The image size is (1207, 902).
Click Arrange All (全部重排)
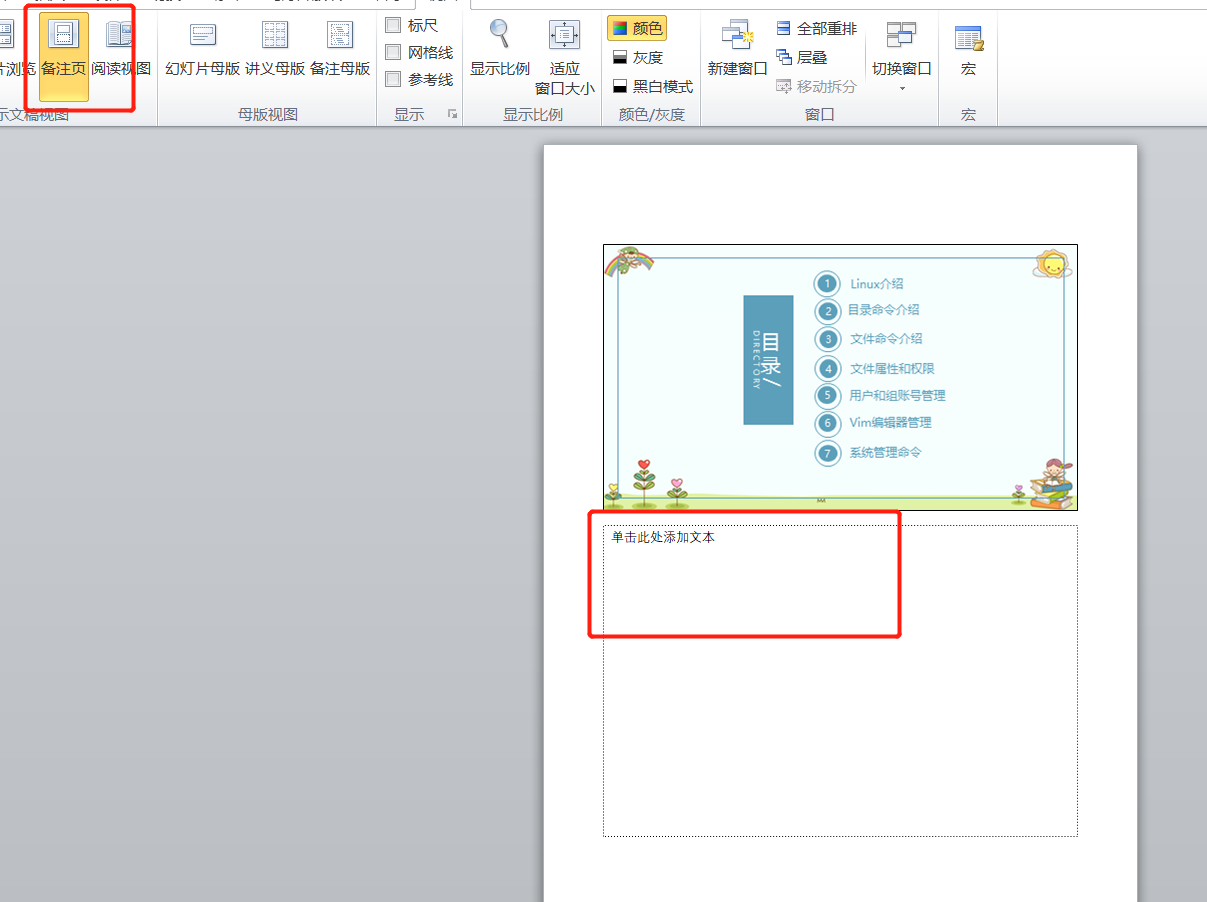coord(816,28)
